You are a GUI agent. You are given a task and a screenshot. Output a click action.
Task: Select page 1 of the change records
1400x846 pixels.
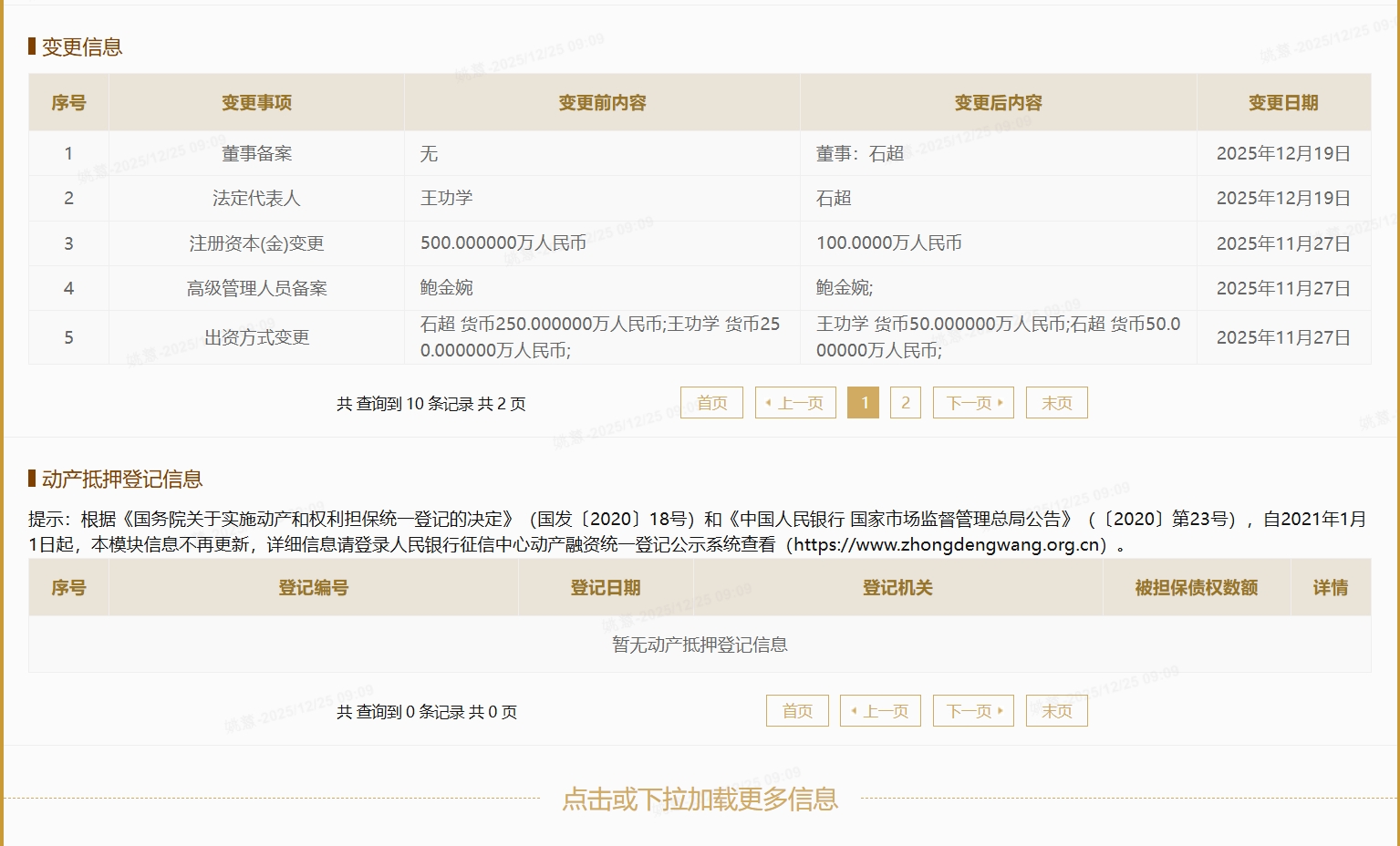click(x=862, y=402)
